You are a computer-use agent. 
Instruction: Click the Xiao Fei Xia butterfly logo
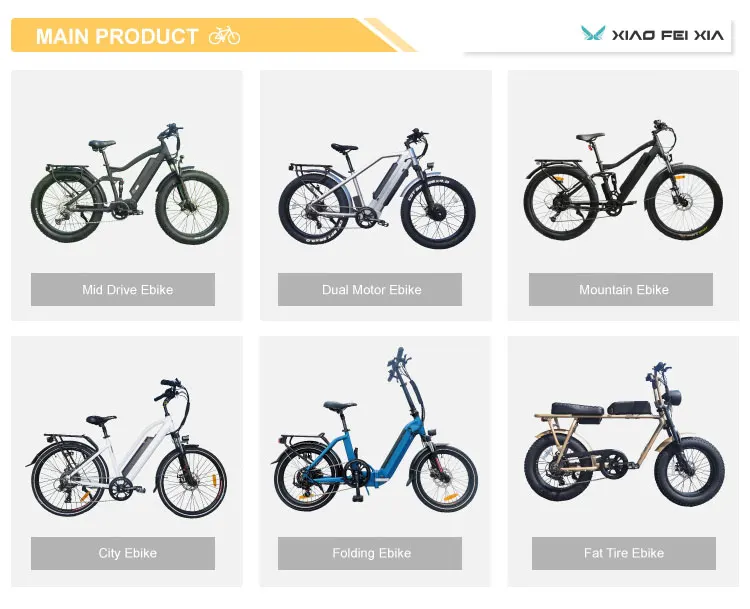point(593,33)
